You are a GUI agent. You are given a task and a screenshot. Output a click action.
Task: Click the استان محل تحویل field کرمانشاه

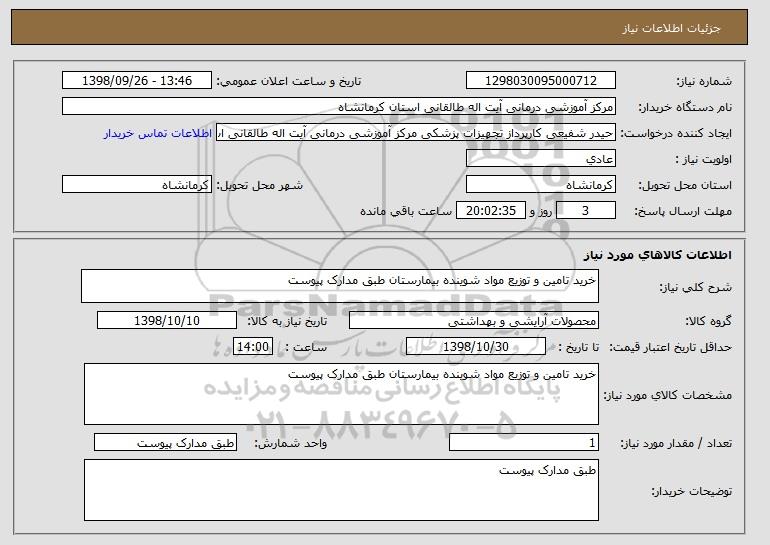541,185
